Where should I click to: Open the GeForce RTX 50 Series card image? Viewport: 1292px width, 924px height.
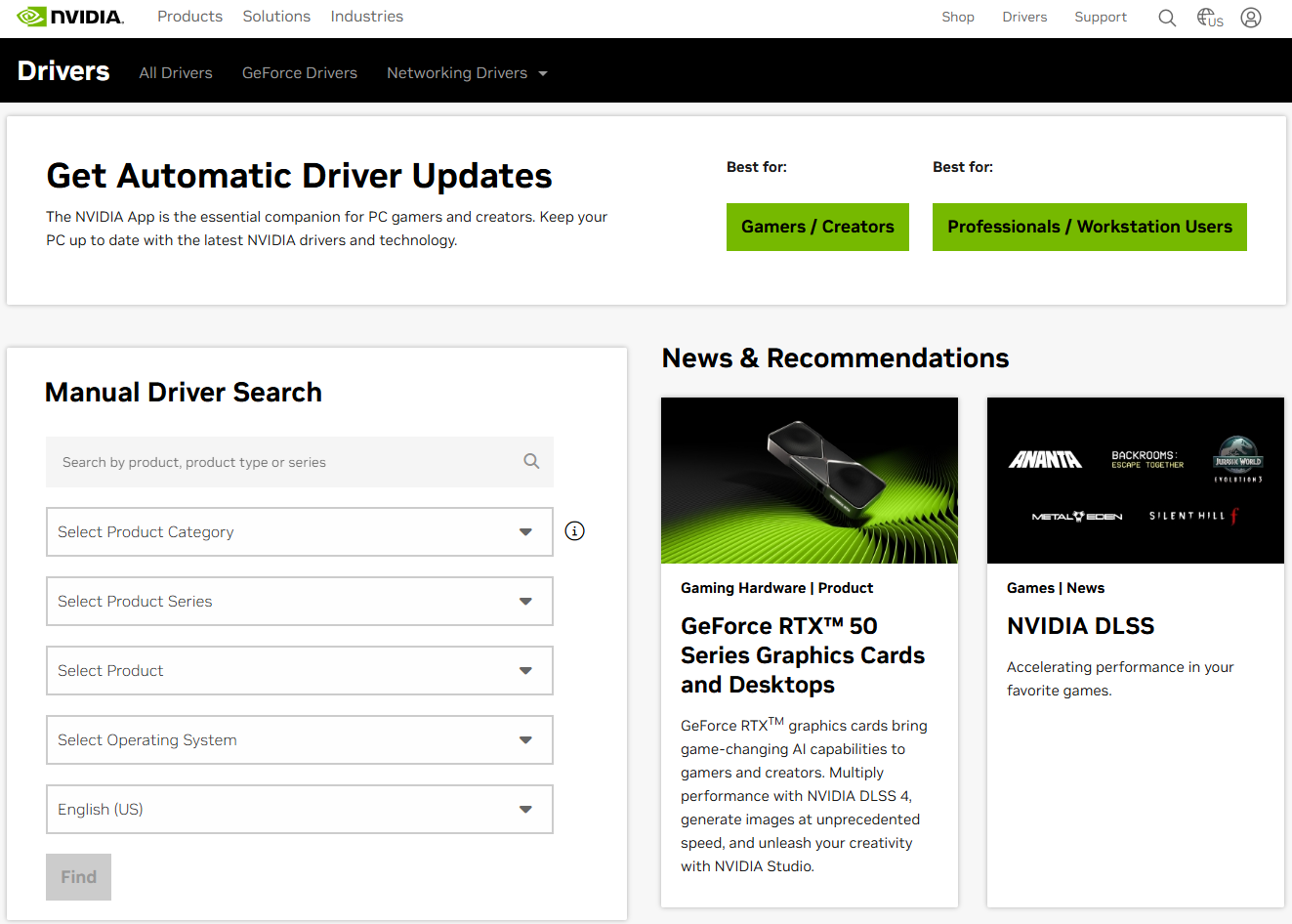pos(810,481)
